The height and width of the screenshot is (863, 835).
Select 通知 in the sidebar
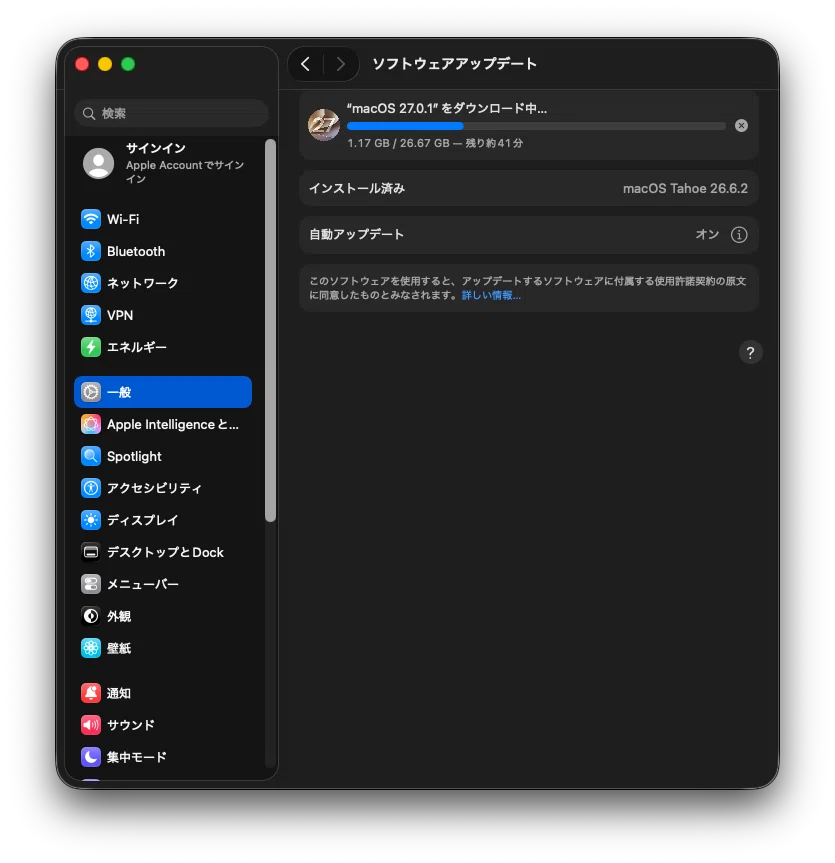163,693
